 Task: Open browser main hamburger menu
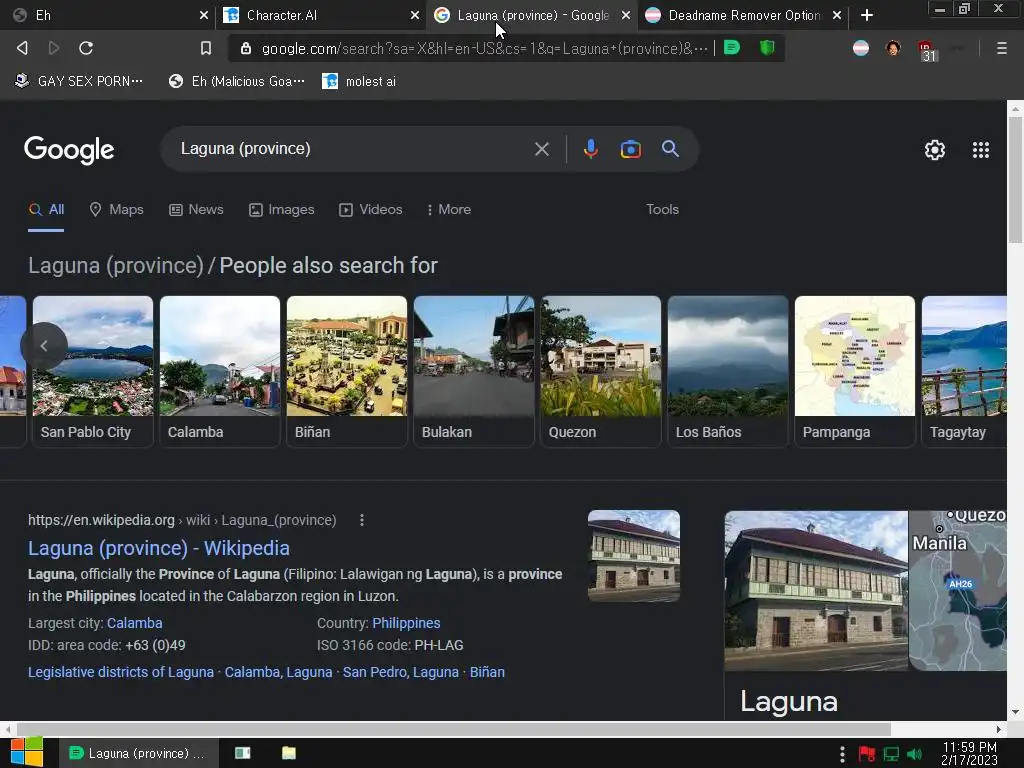point(1001,48)
